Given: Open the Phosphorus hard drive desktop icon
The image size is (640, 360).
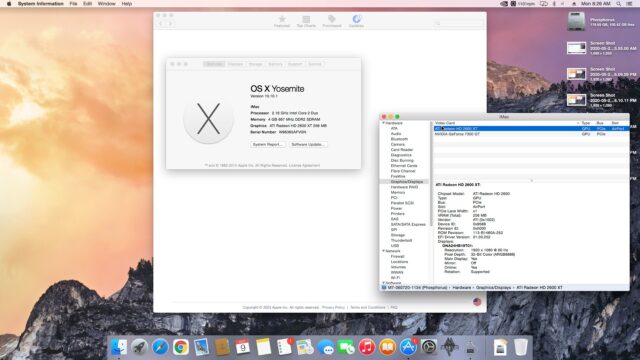Looking at the screenshot, I should click(576, 21).
